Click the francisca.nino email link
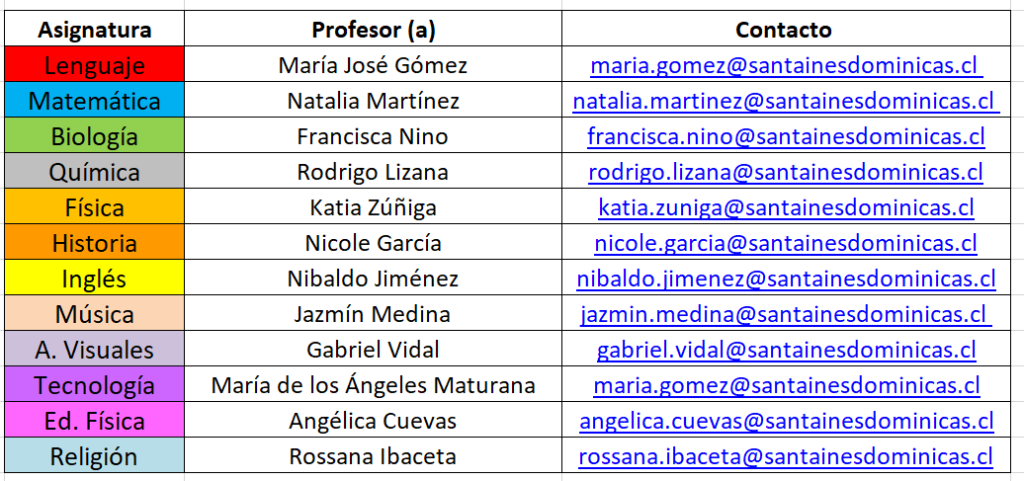Image resolution: width=1024 pixels, height=481 pixels. coord(785,137)
